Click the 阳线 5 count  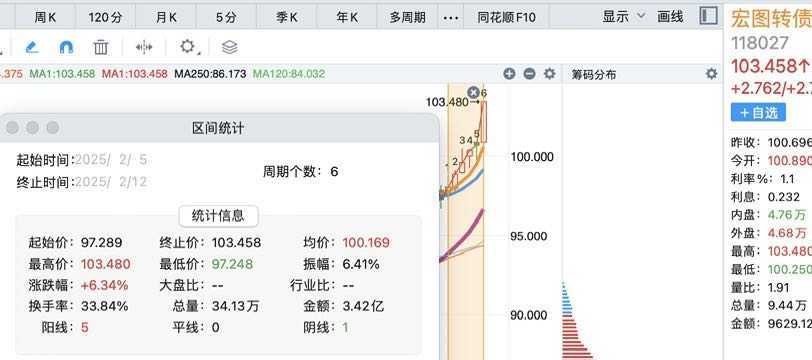coord(85,327)
